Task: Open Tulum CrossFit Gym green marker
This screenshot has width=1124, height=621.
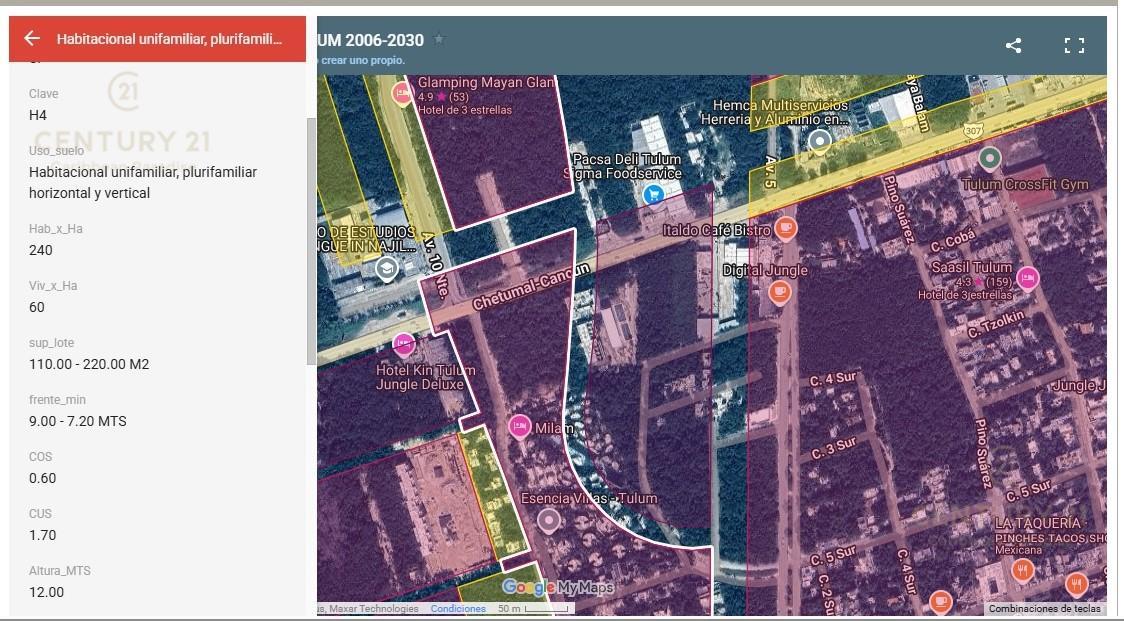Action: click(990, 158)
